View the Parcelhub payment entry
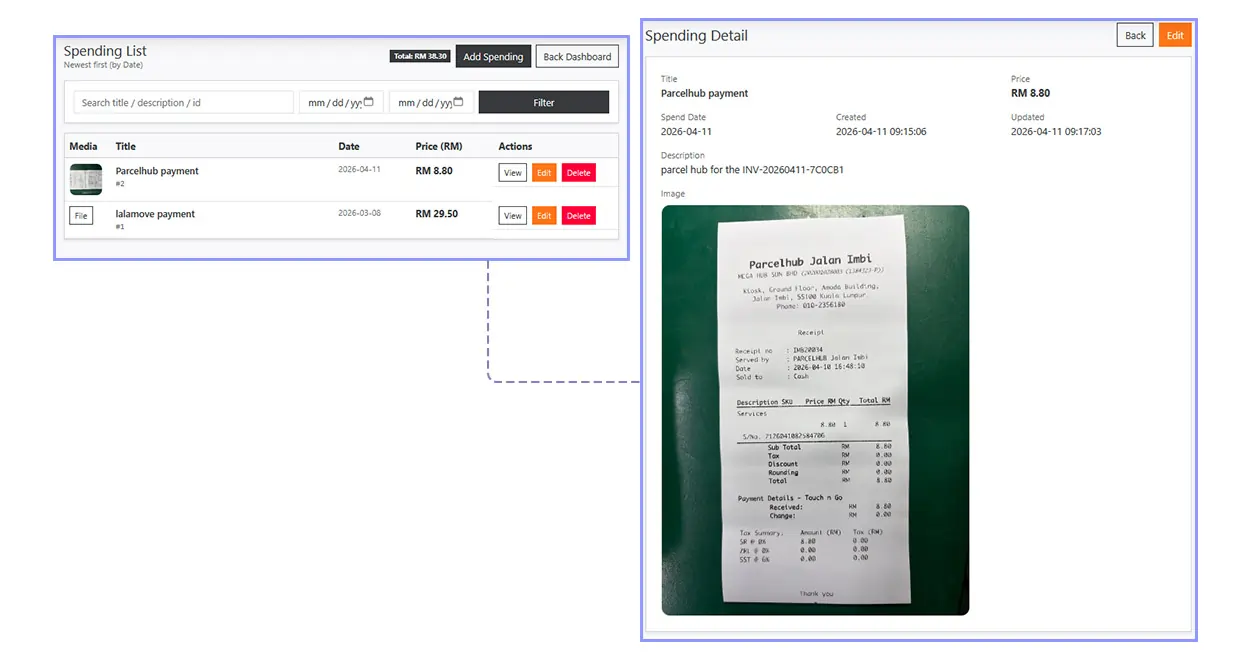 click(512, 171)
